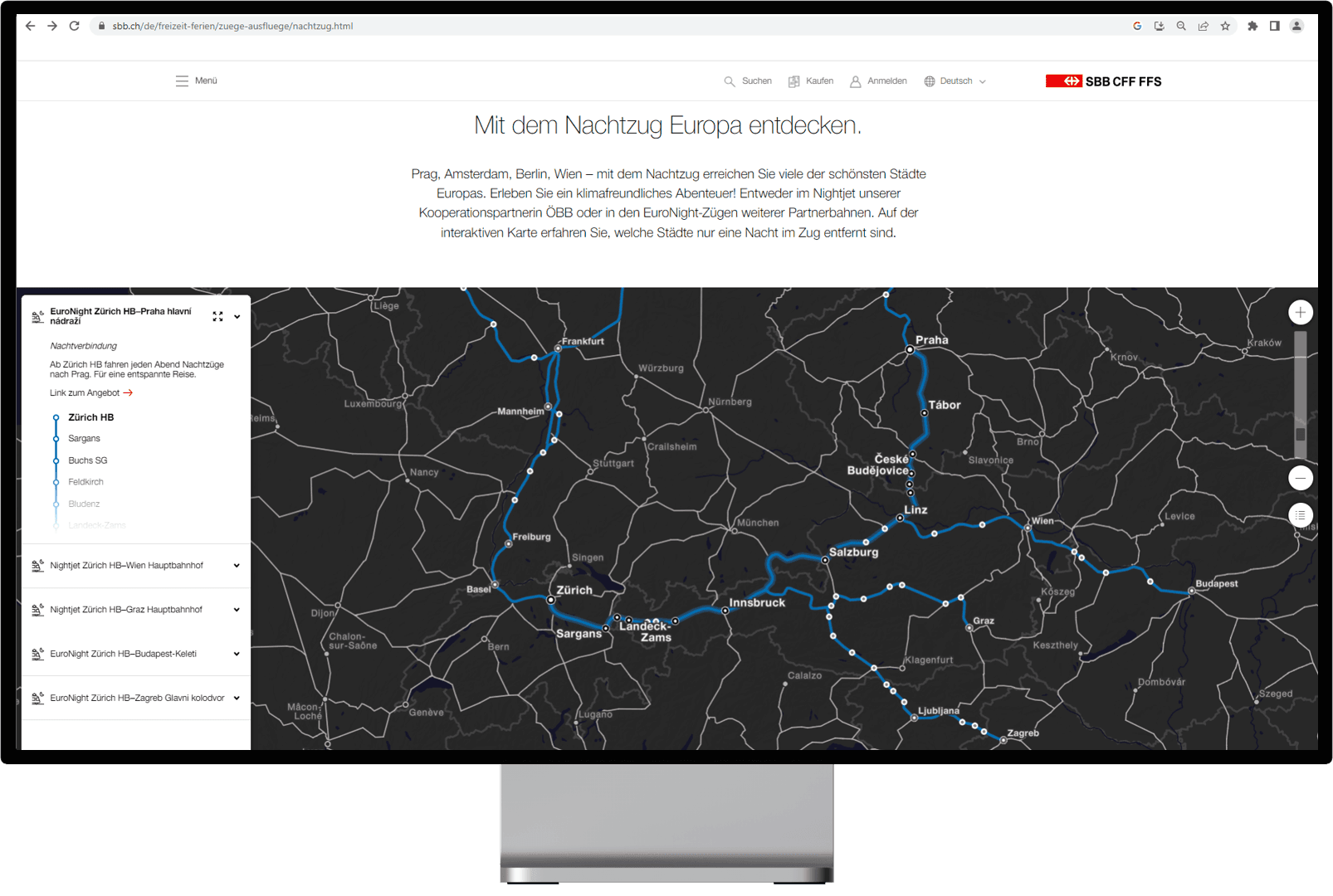The image size is (1333, 896).
Task: Reload the page with the refresh icon
Action: pyautogui.click(x=75, y=26)
